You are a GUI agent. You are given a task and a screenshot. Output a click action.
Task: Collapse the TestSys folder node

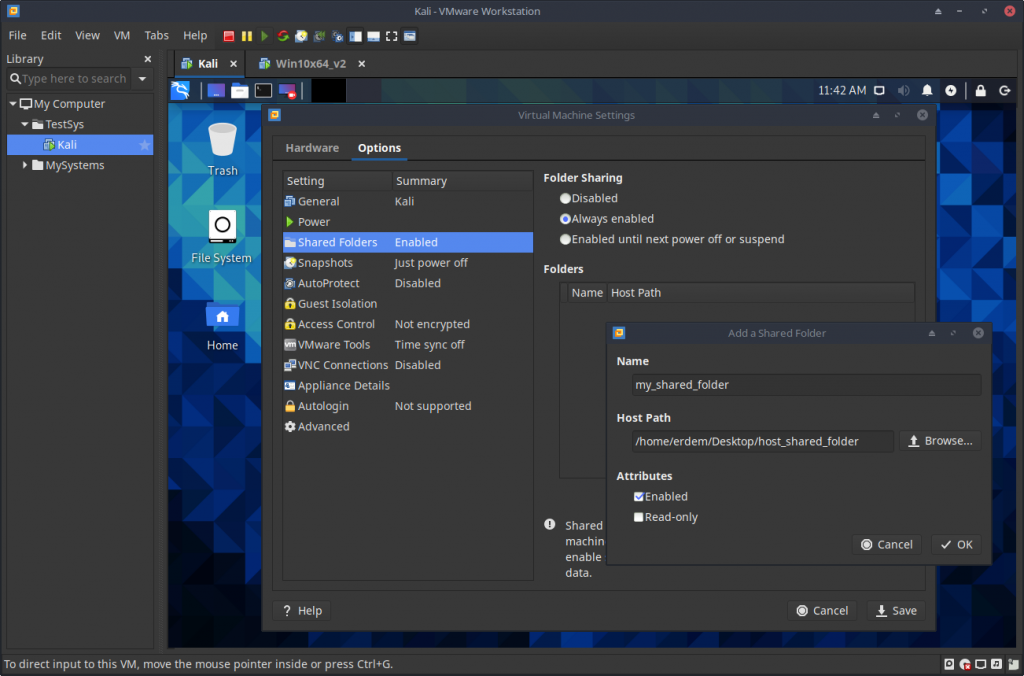click(x=25, y=124)
